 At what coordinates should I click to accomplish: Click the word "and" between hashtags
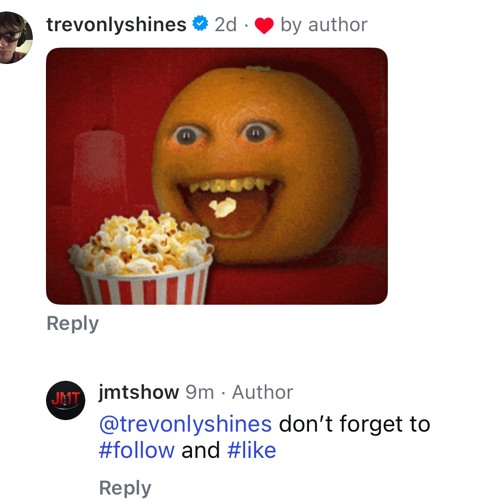(x=201, y=450)
